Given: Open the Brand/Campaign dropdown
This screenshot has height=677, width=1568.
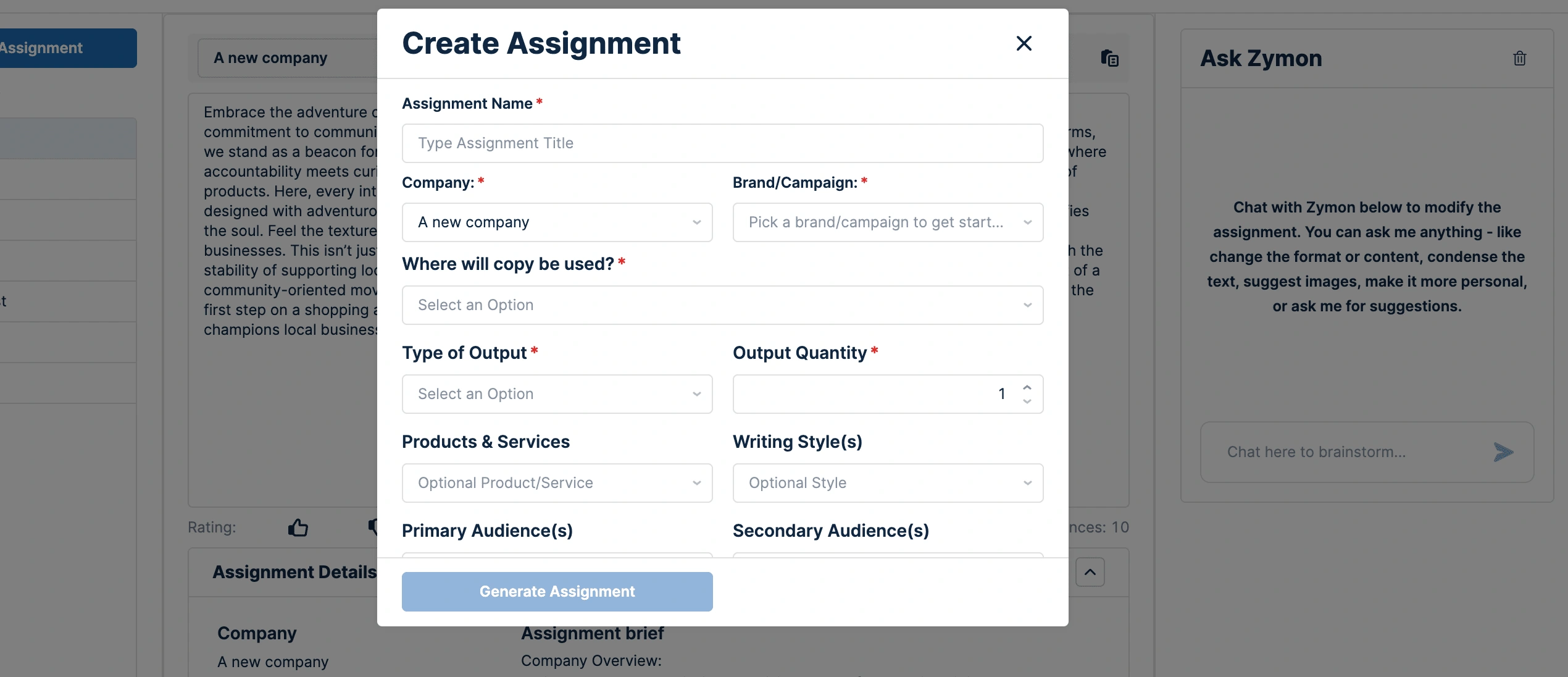Looking at the screenshot, I should click(x=887, y=222).
